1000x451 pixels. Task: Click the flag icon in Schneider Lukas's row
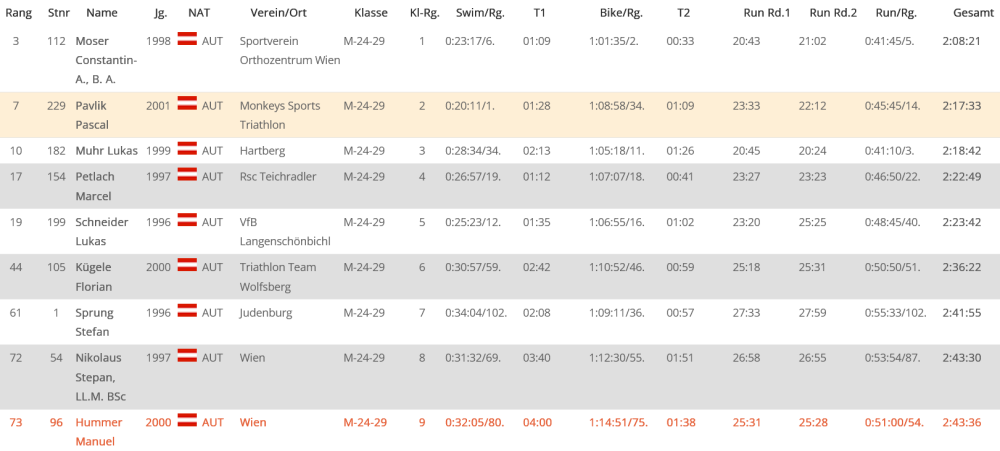click(187, 219)
